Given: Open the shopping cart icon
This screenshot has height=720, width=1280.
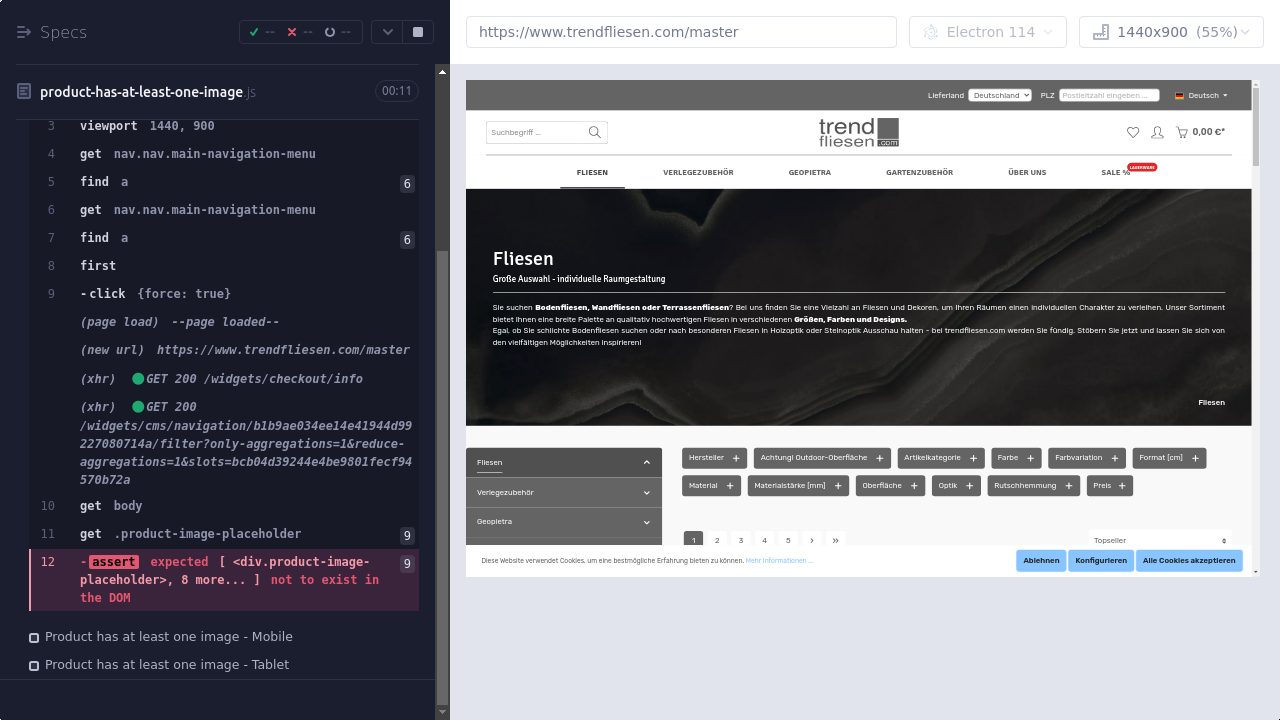Looking at the screenshot, I should pyautogui.click(x=1182, y=132).
